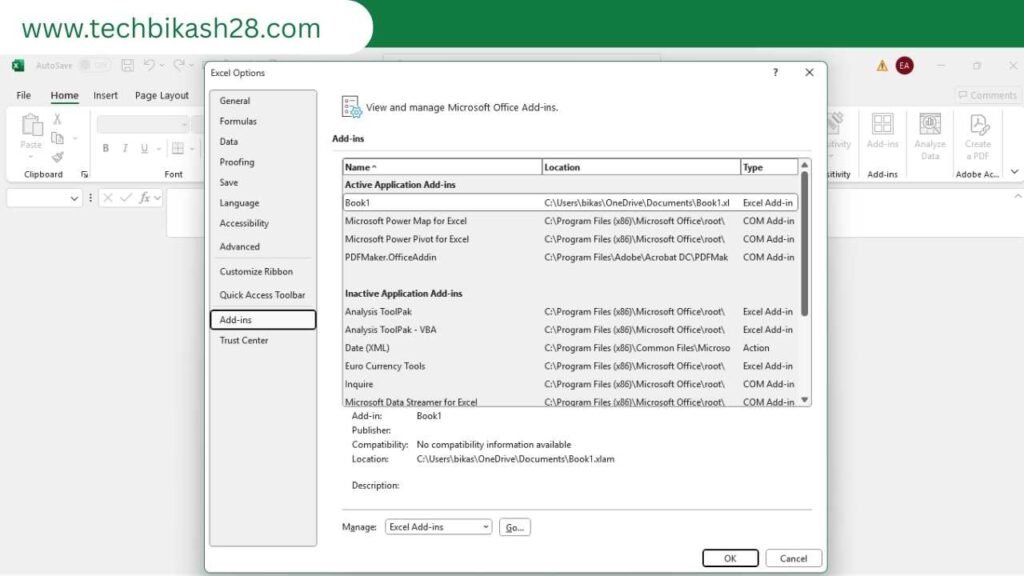Click the Insert Function fx icon
Screen dimensions: 1024x576
[144, 197]
